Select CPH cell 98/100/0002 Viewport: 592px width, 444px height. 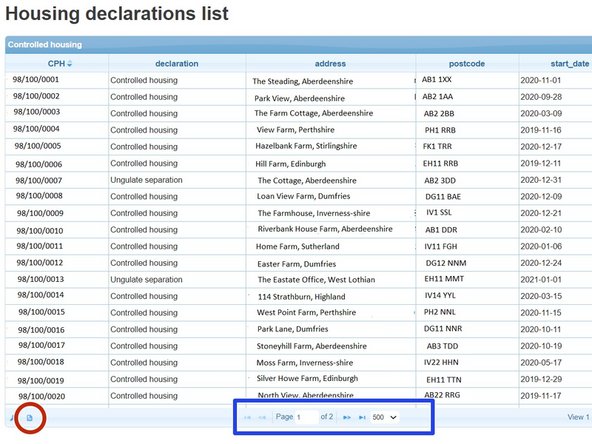[36, 96]
